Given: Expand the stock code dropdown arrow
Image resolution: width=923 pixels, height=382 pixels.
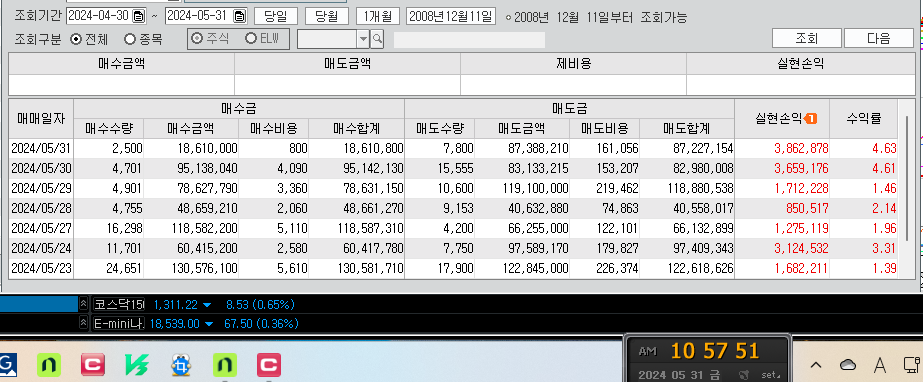Looking at the screenshot, I should [x=363, y=39].
